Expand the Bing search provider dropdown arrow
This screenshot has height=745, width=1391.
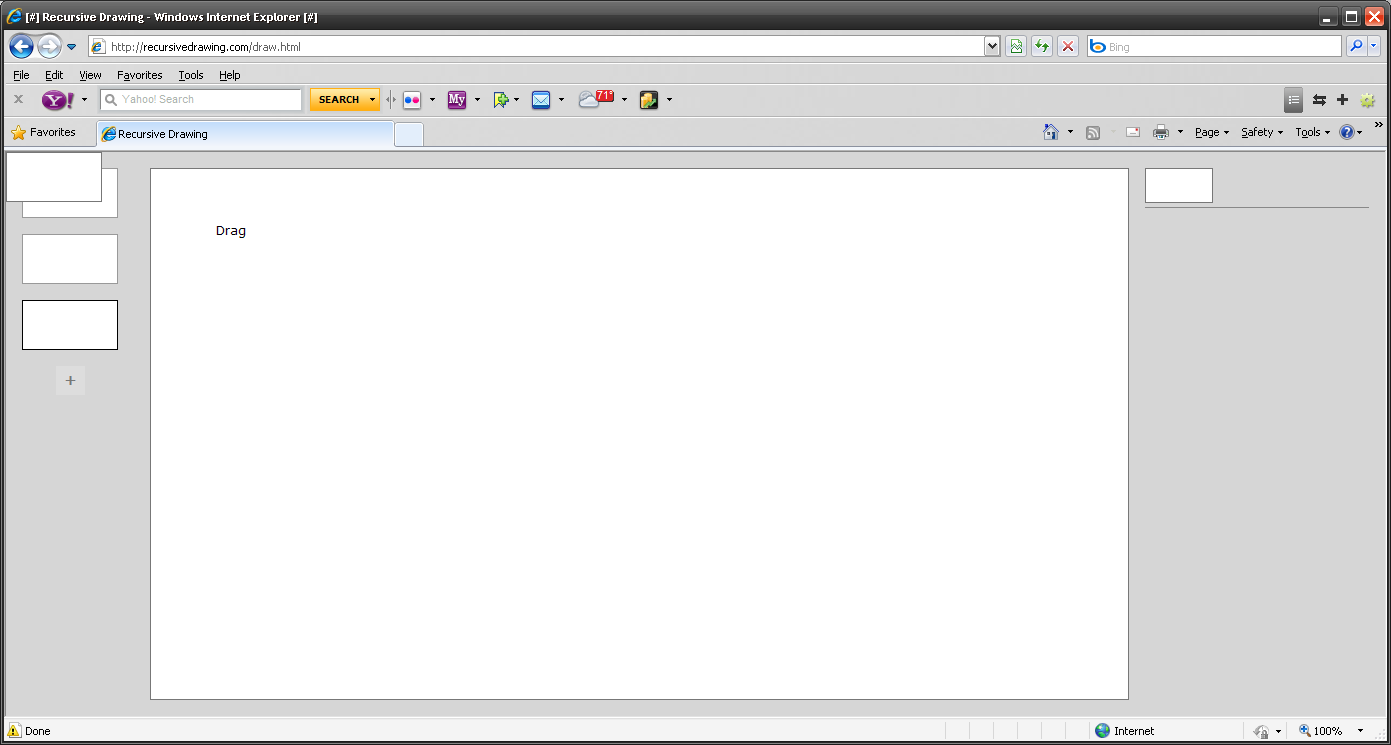[1374, 46]
